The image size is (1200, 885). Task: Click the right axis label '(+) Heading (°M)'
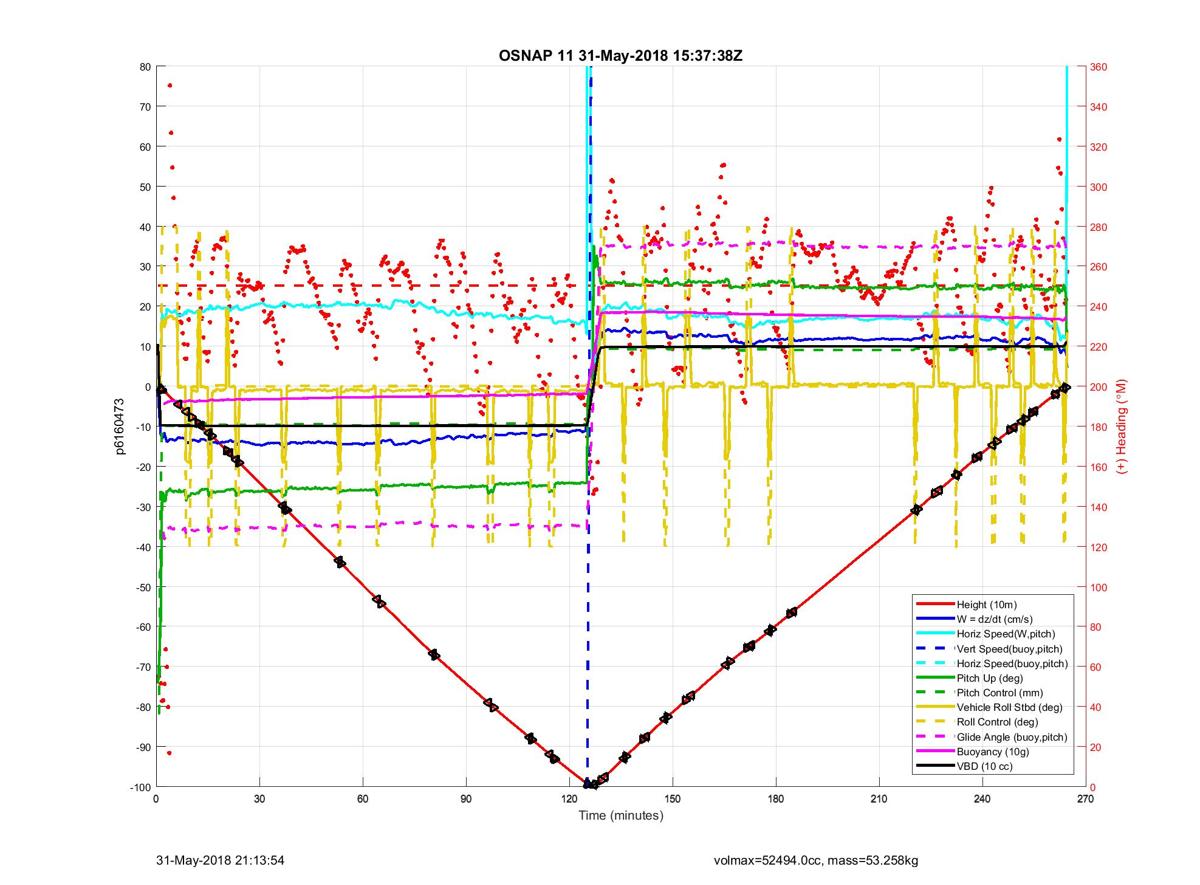tap(1121, 426)
